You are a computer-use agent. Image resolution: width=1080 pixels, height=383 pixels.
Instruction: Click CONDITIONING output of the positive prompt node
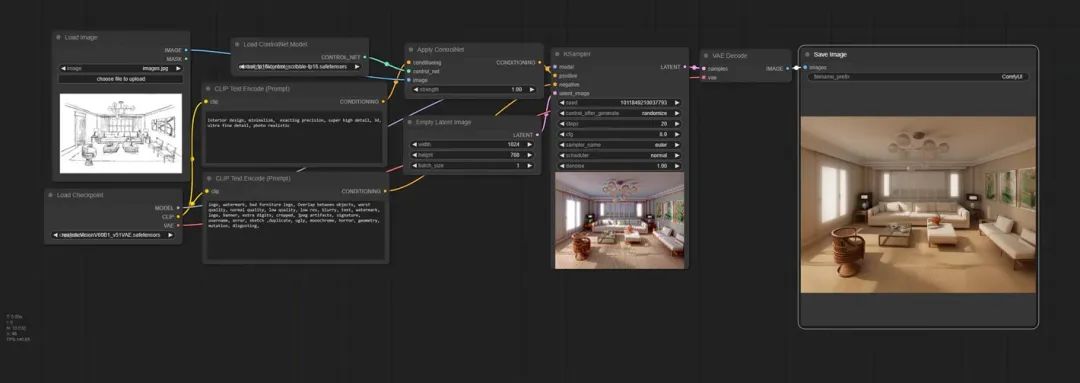[384, 101]
